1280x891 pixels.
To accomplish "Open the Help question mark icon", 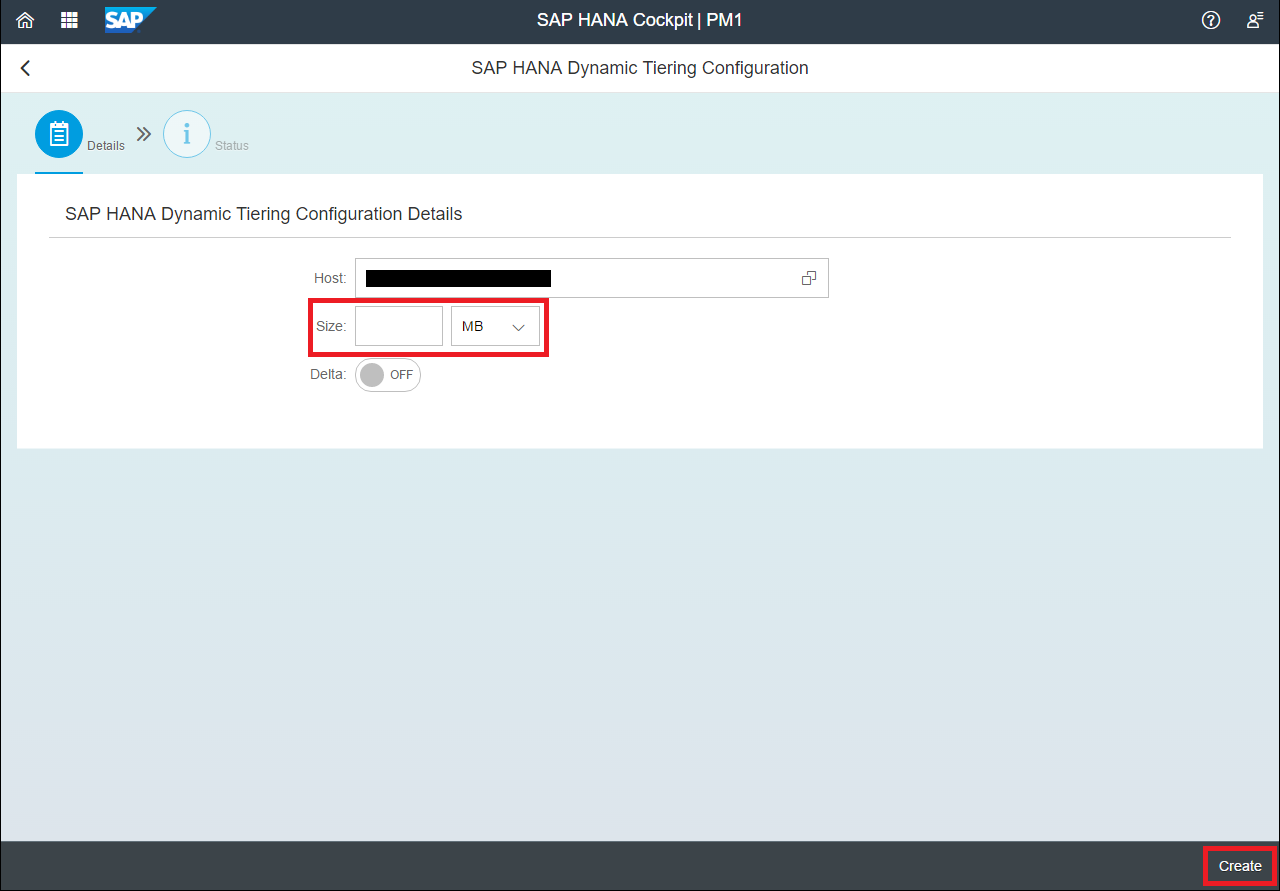I will [x=1211, y=20].
